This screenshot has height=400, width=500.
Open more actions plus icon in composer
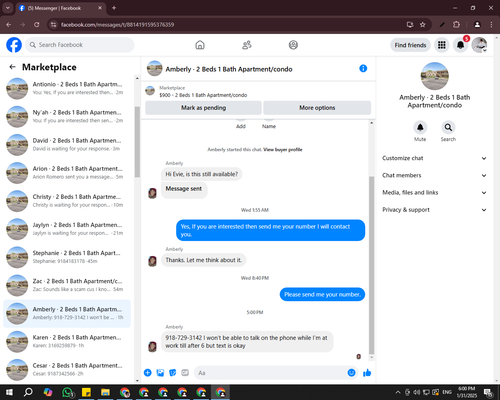[x=148, y=373]
